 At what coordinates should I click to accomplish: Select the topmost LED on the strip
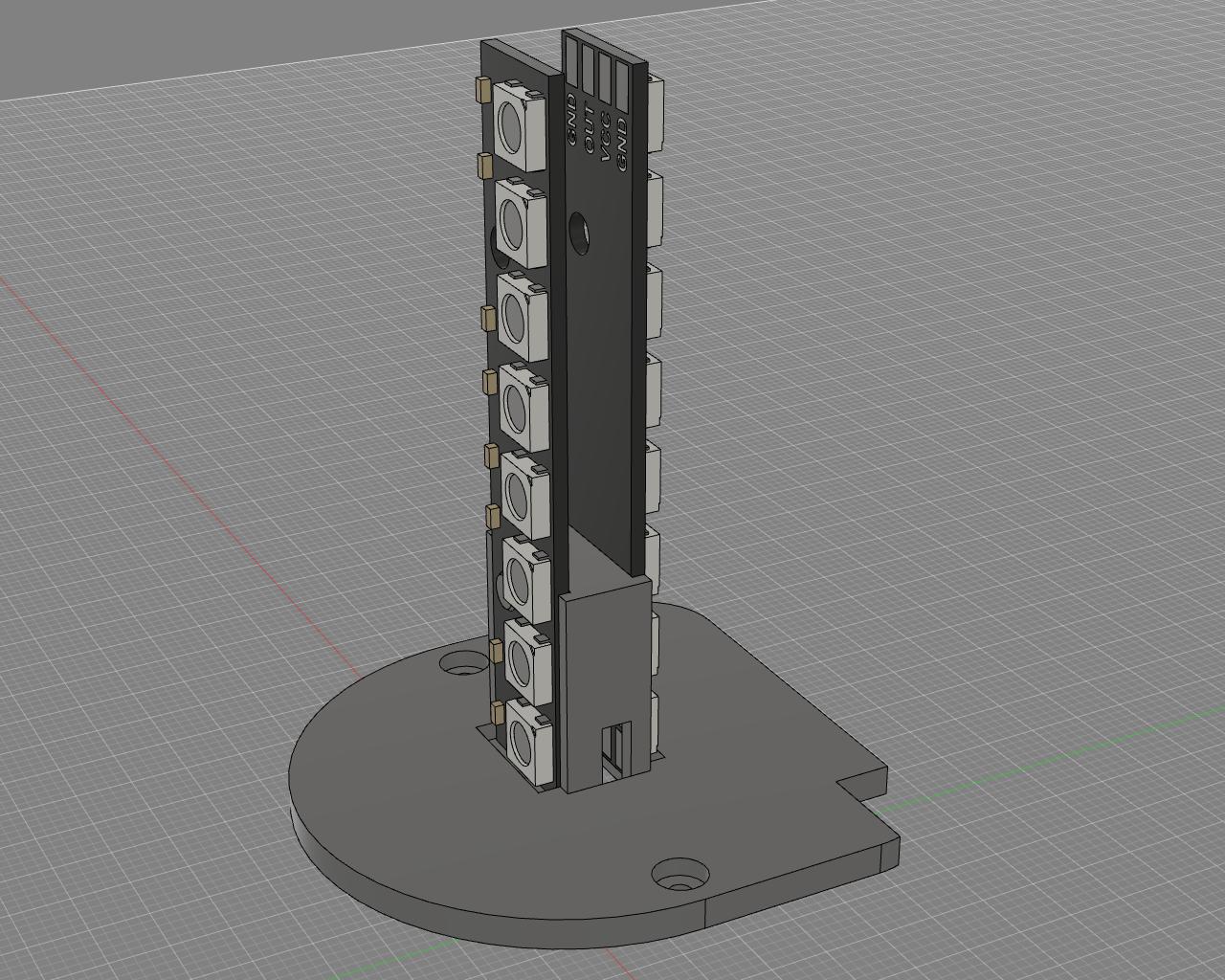point(520,126)
